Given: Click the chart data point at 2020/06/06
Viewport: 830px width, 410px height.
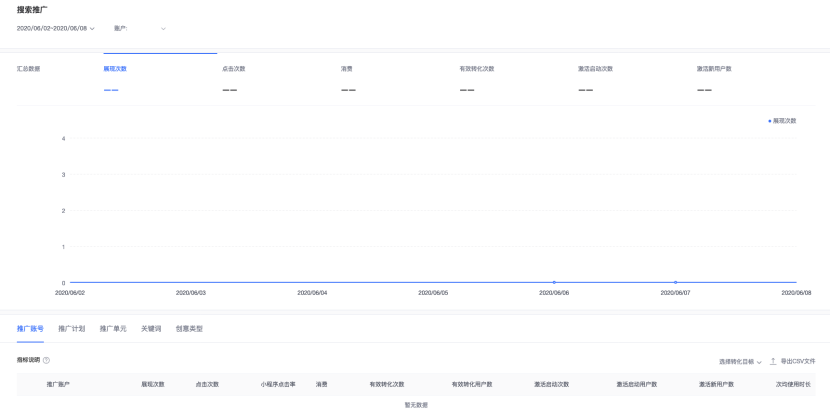Looking at the screenshot, I should pyautogui.click(x=554, y=282).
